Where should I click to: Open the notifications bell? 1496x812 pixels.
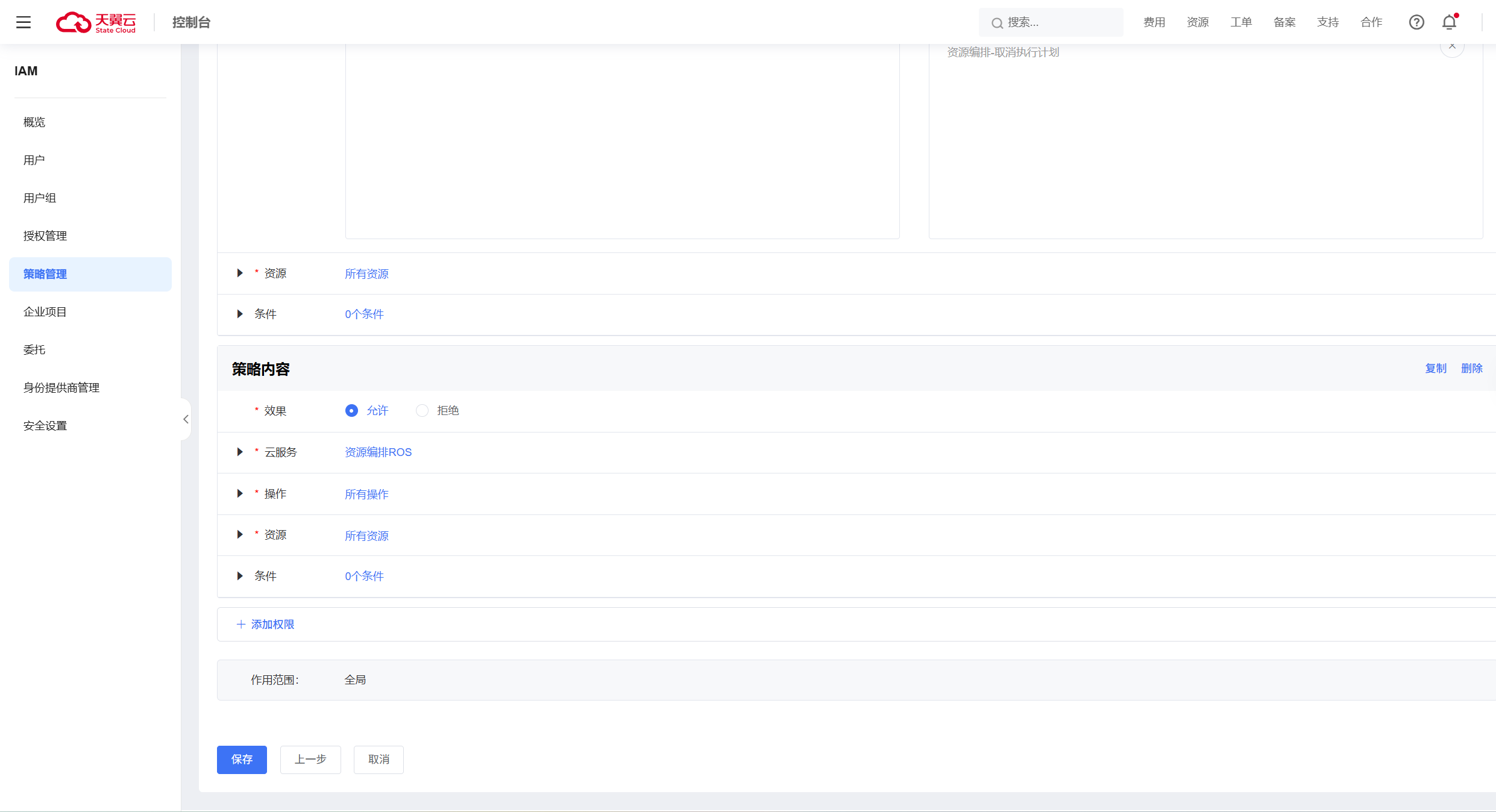(1450, 22)
